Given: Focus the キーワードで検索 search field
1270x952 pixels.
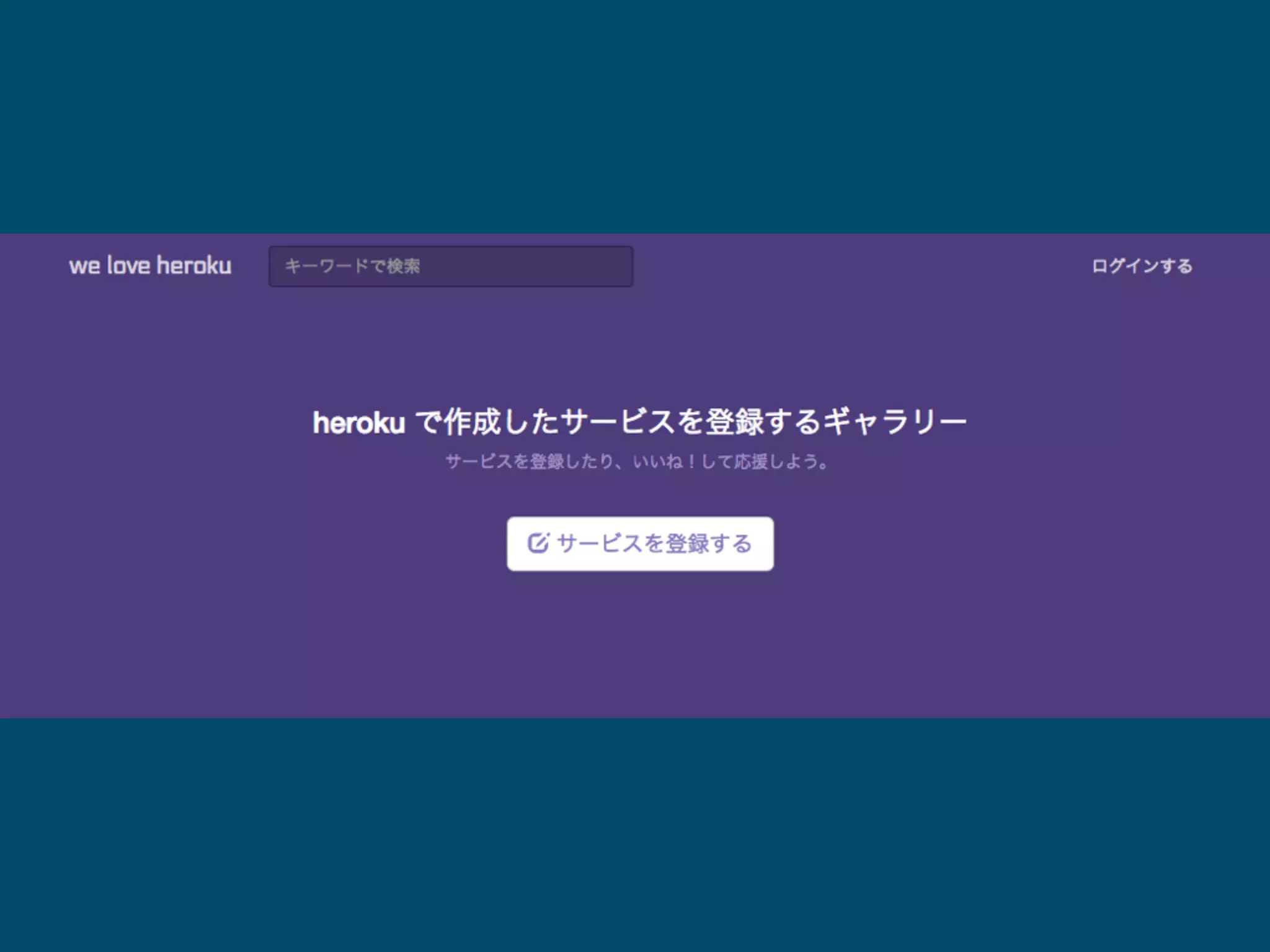Looking at the screenshot, I should point(451,267).
